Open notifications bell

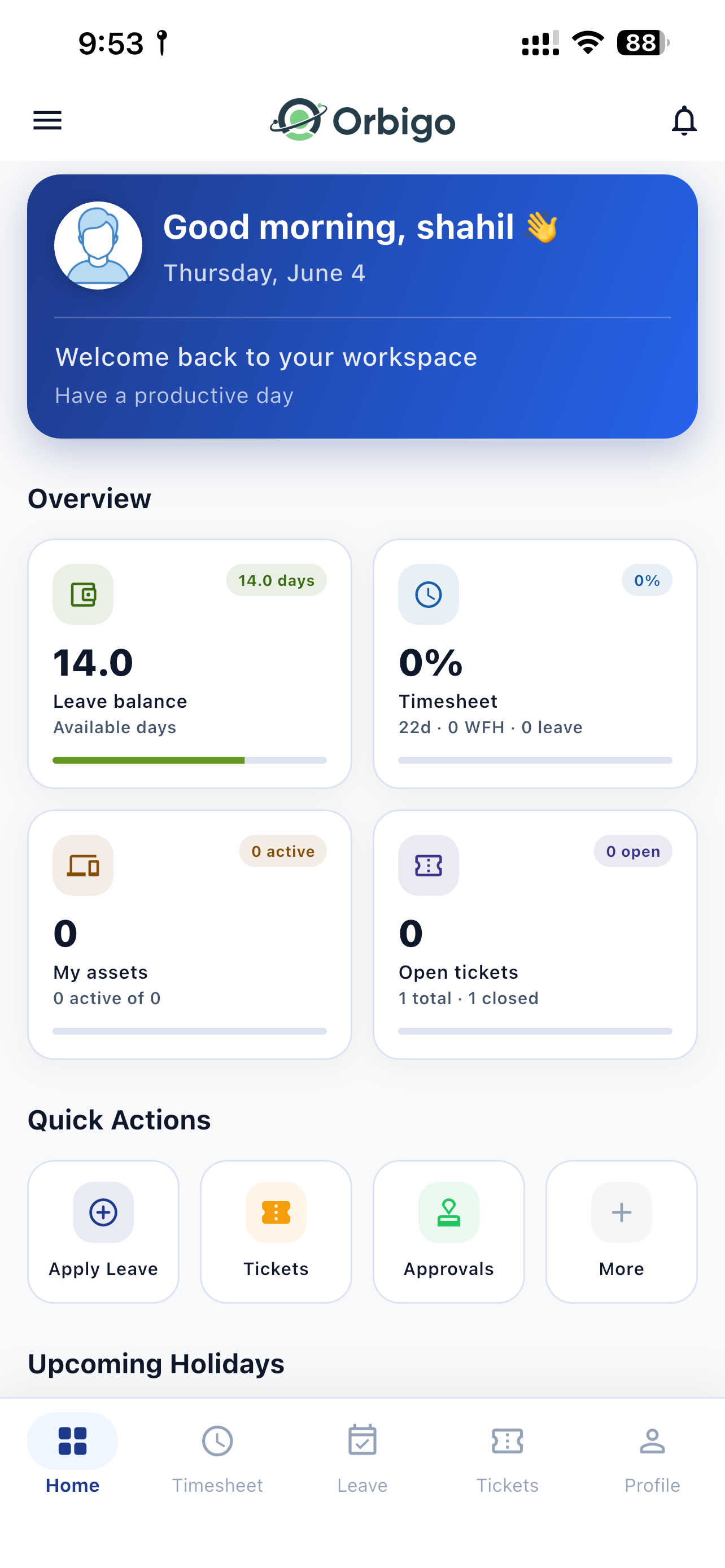[684, 121]
